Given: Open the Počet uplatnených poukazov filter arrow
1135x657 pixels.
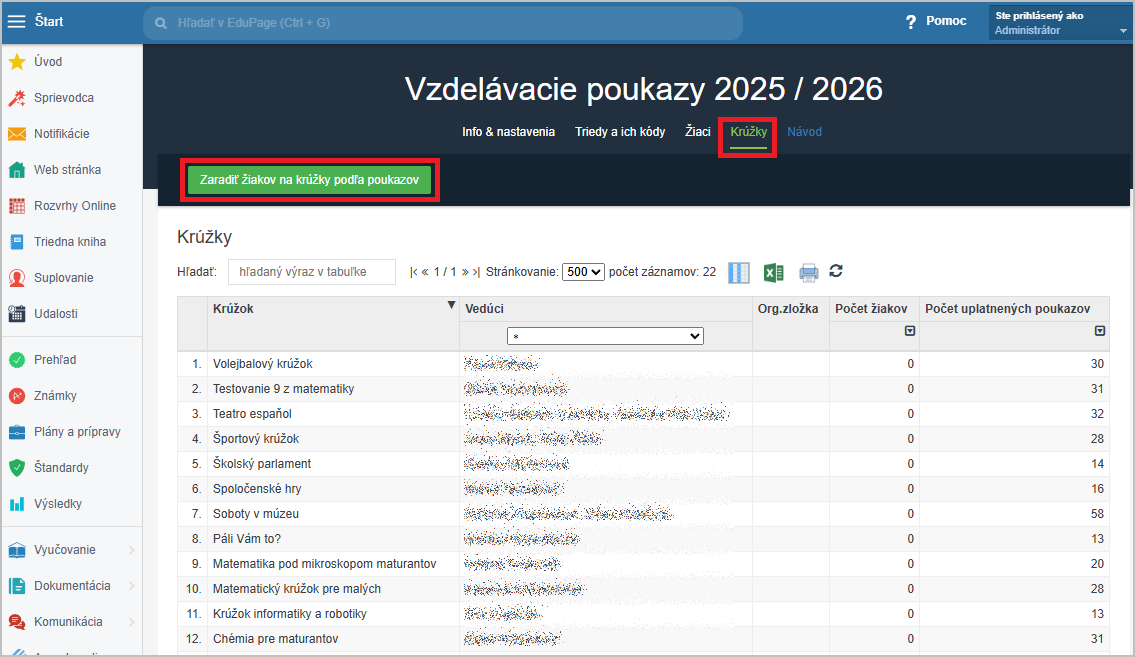Looking at the screenshot, I should pos(1100,331).
